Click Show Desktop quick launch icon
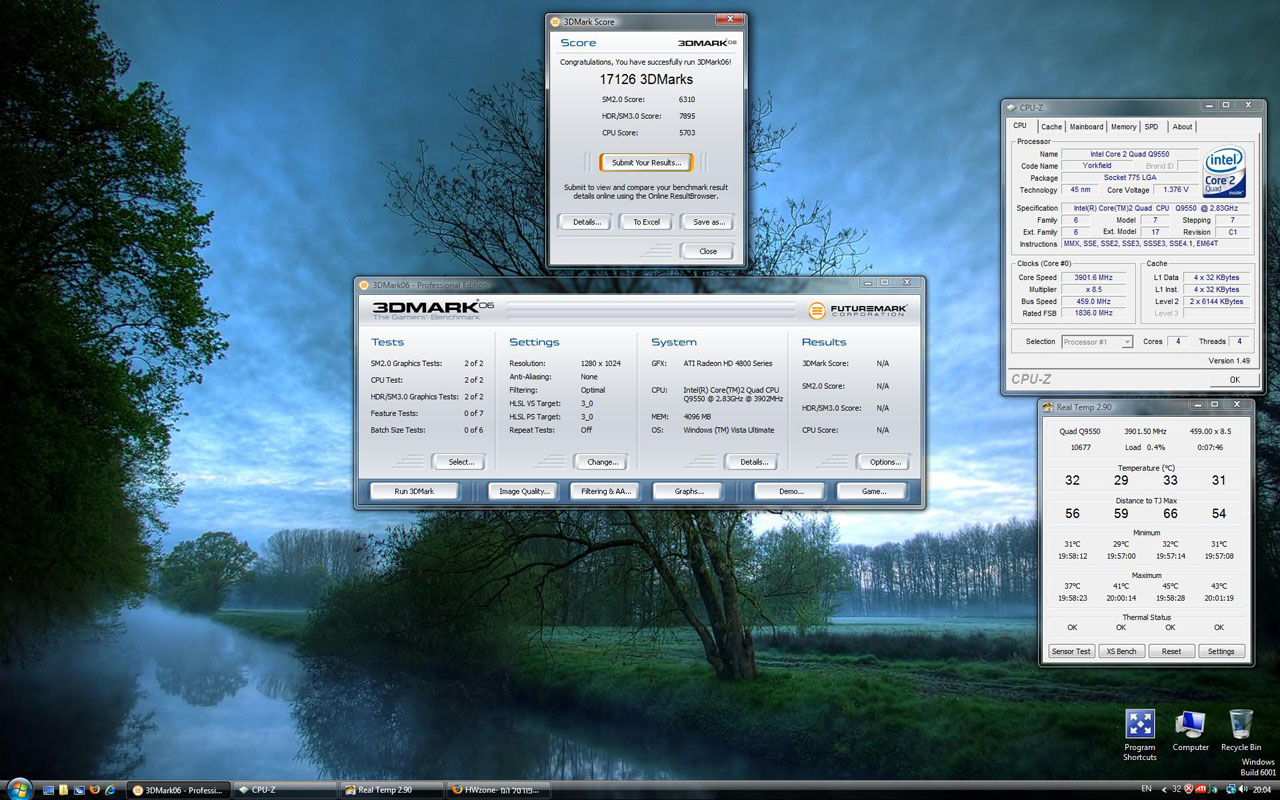The width and height of the screenshot is (1280, 800). (48, 790)
